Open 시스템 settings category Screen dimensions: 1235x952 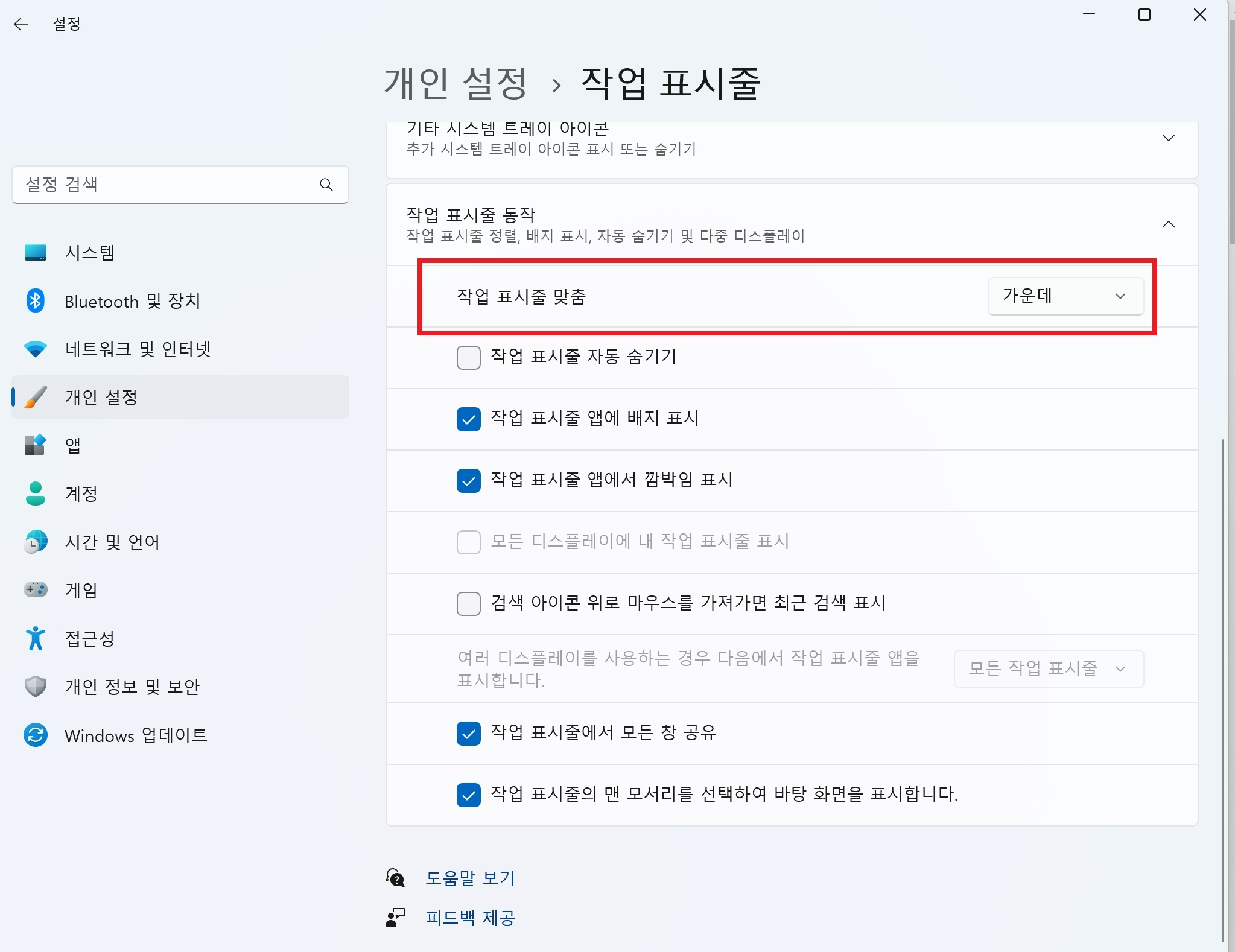[x=180, y=252]
